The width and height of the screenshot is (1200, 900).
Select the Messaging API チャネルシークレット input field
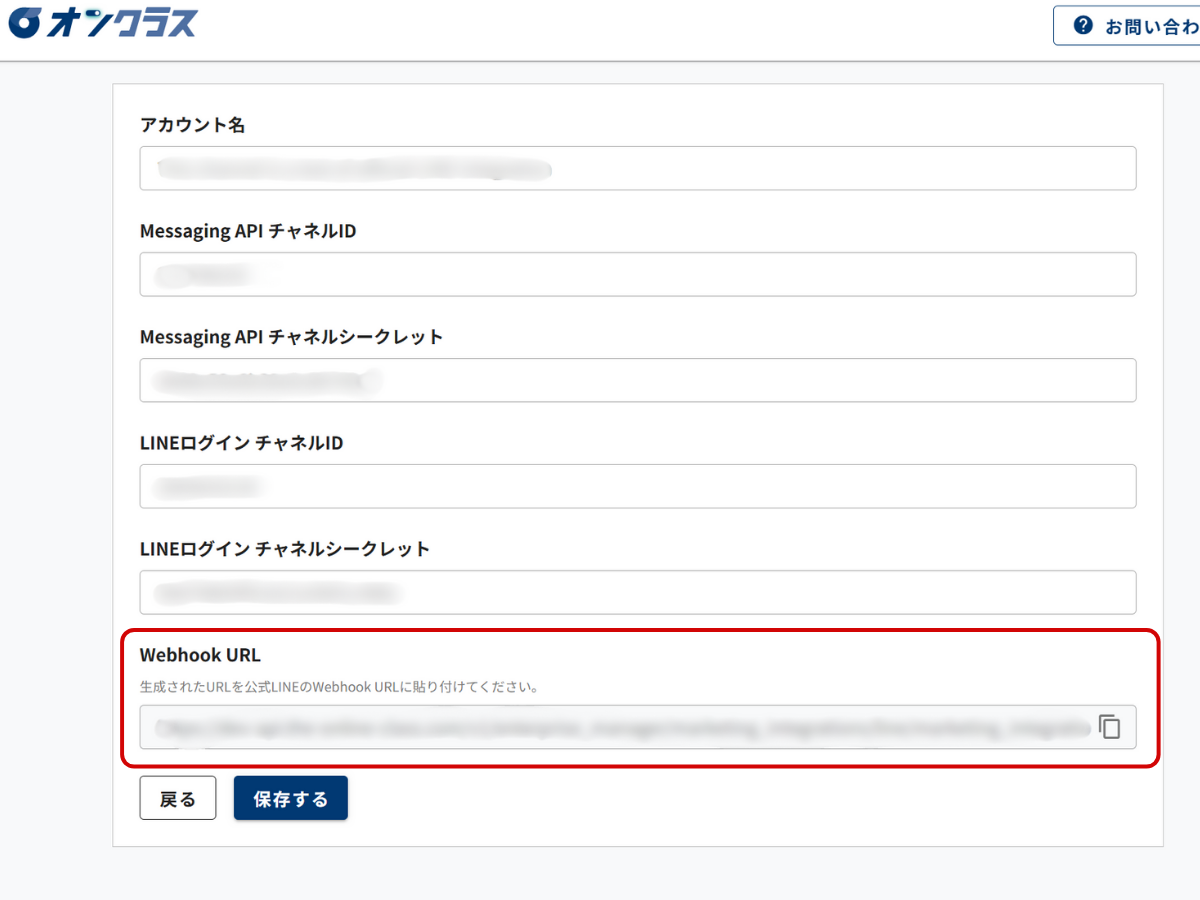(x=637, y=380)
